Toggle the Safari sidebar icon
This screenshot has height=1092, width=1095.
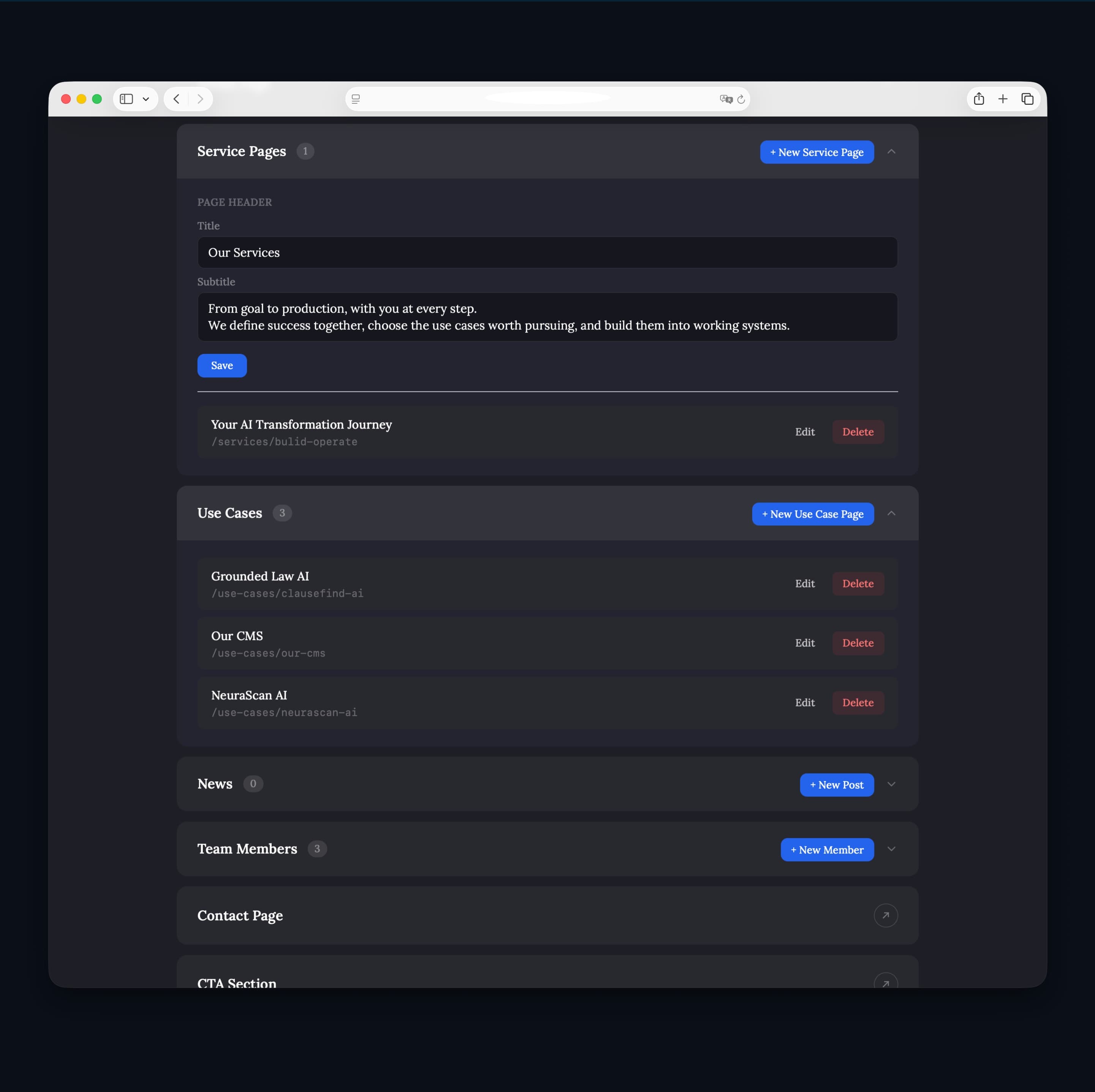[x=127, y=99]
